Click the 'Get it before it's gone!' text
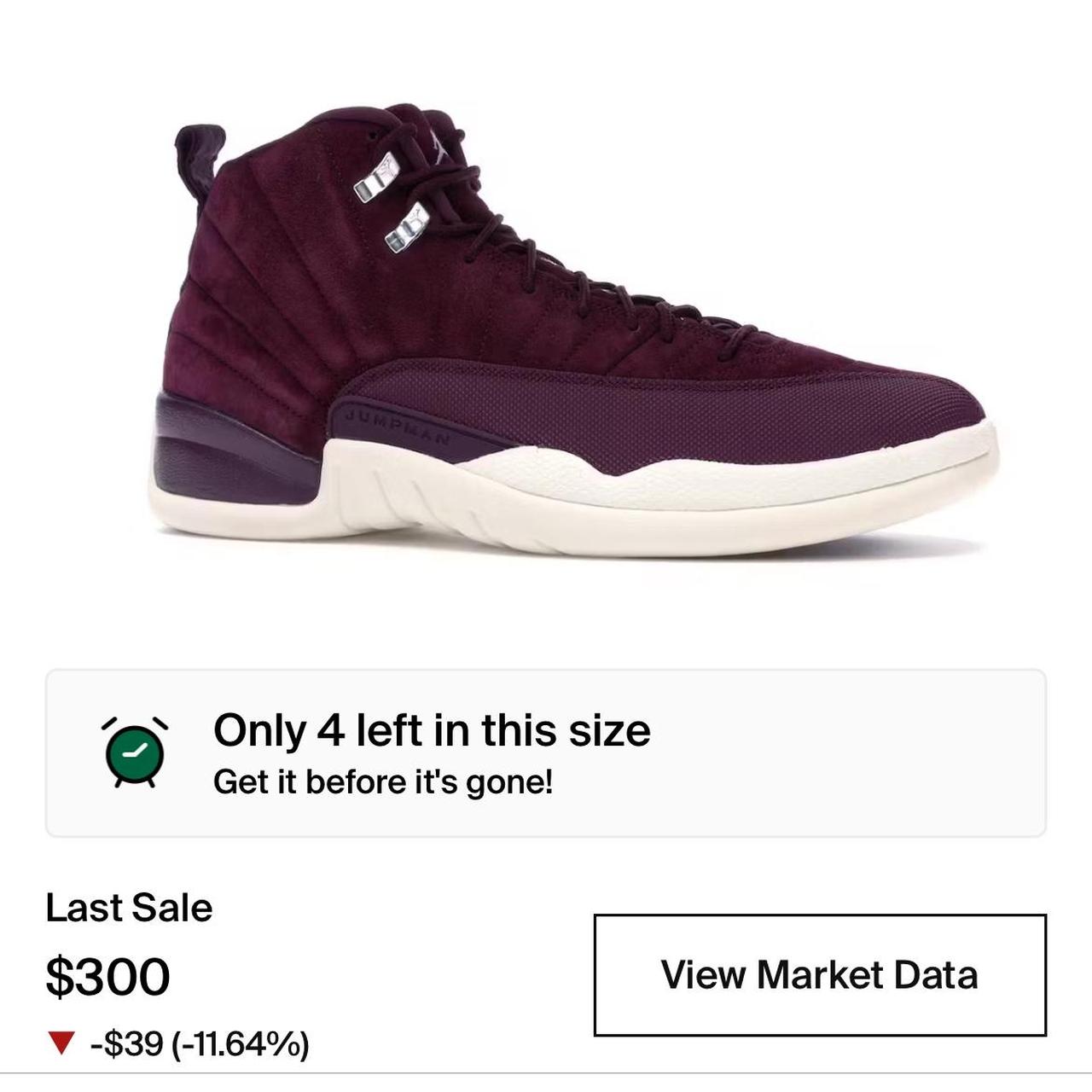Screen dimensions: 1092x1092 pos(383,779)
